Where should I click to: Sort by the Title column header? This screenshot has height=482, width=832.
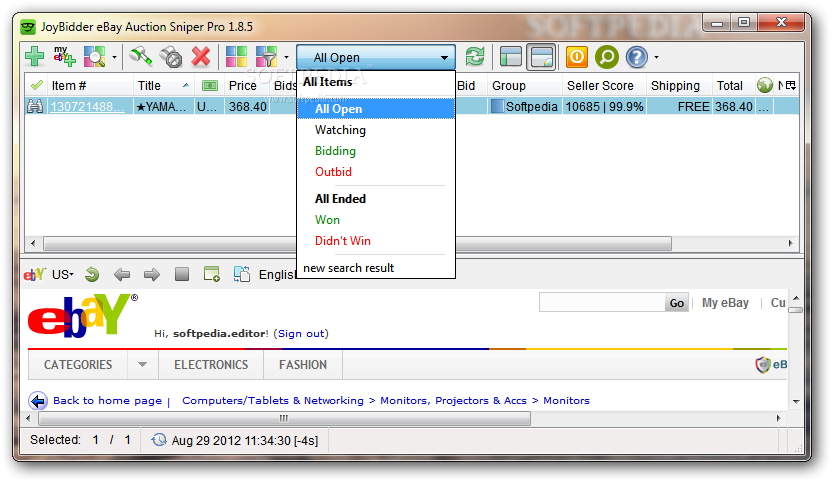[x=149, y=85]
